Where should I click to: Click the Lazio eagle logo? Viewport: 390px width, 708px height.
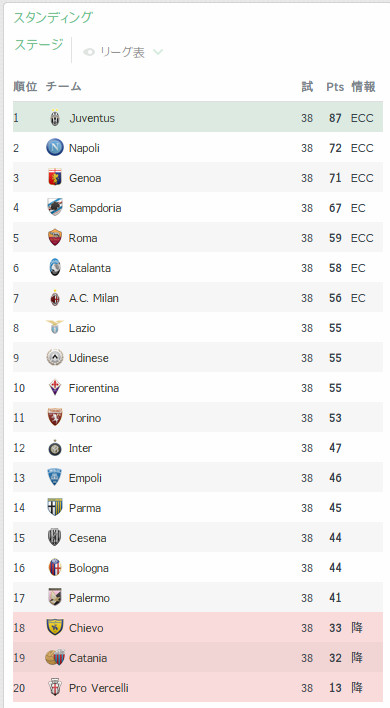55,327
